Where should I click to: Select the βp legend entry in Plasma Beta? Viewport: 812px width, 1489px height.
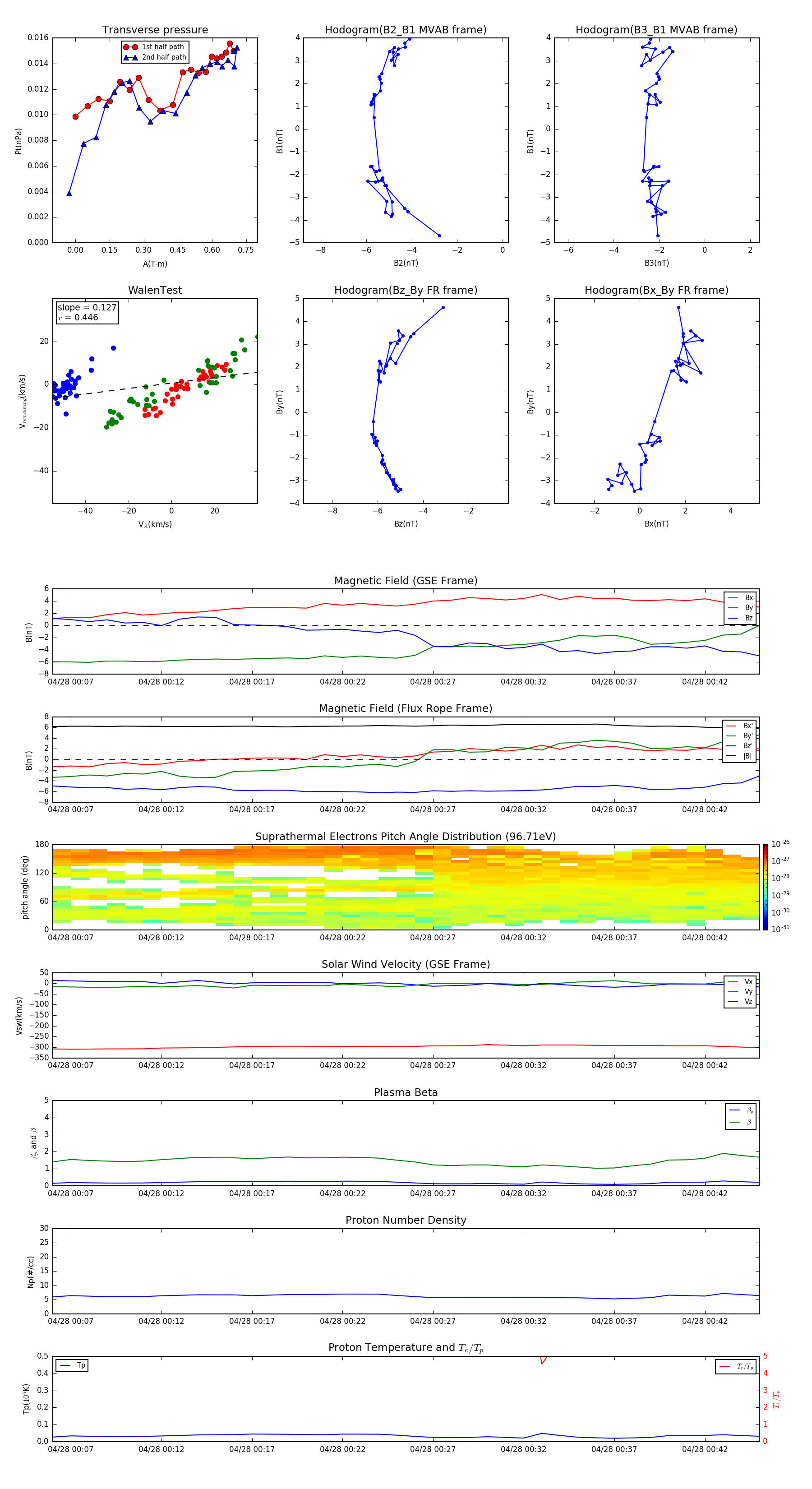(x=741, y=1110)
